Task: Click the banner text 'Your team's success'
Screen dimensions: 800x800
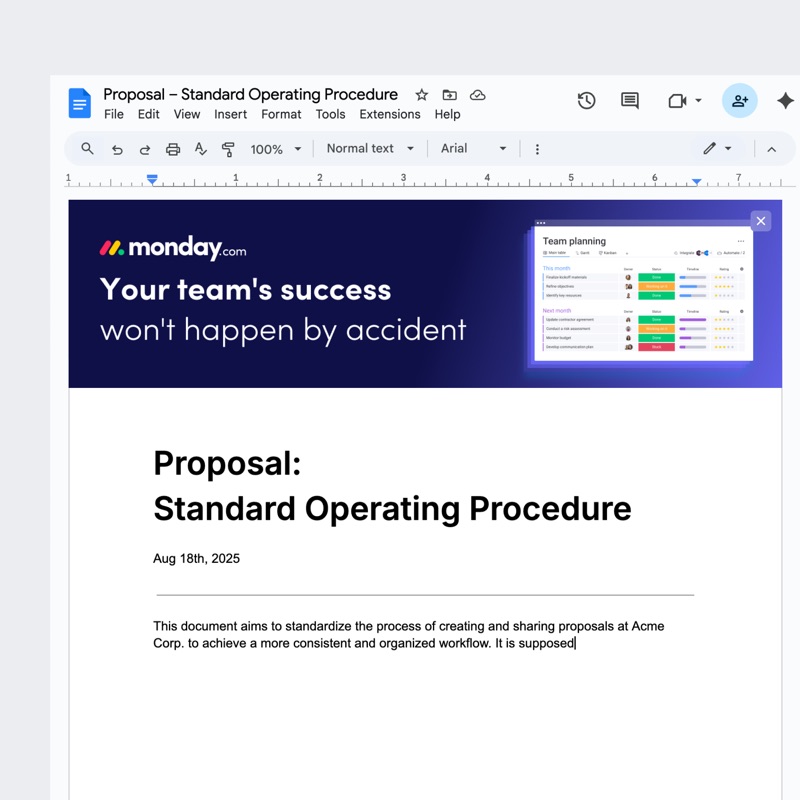Action: coord(245,289)
